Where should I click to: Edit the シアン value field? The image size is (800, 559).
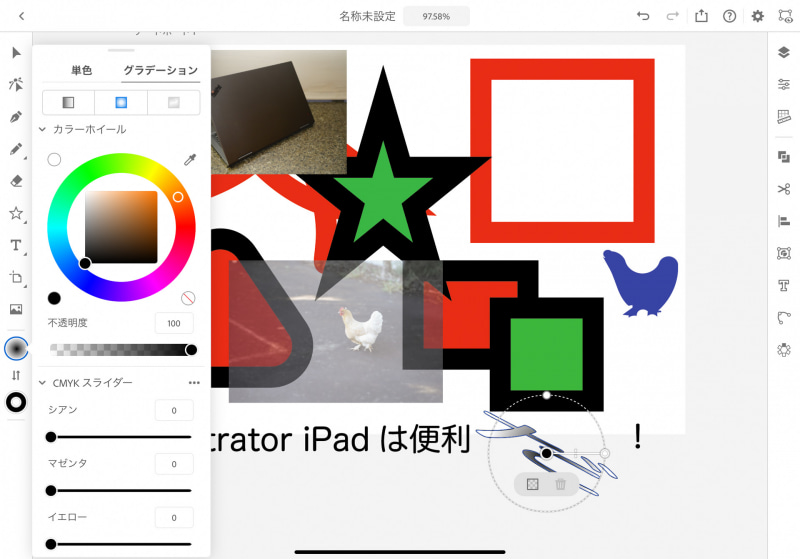[174, 410]
